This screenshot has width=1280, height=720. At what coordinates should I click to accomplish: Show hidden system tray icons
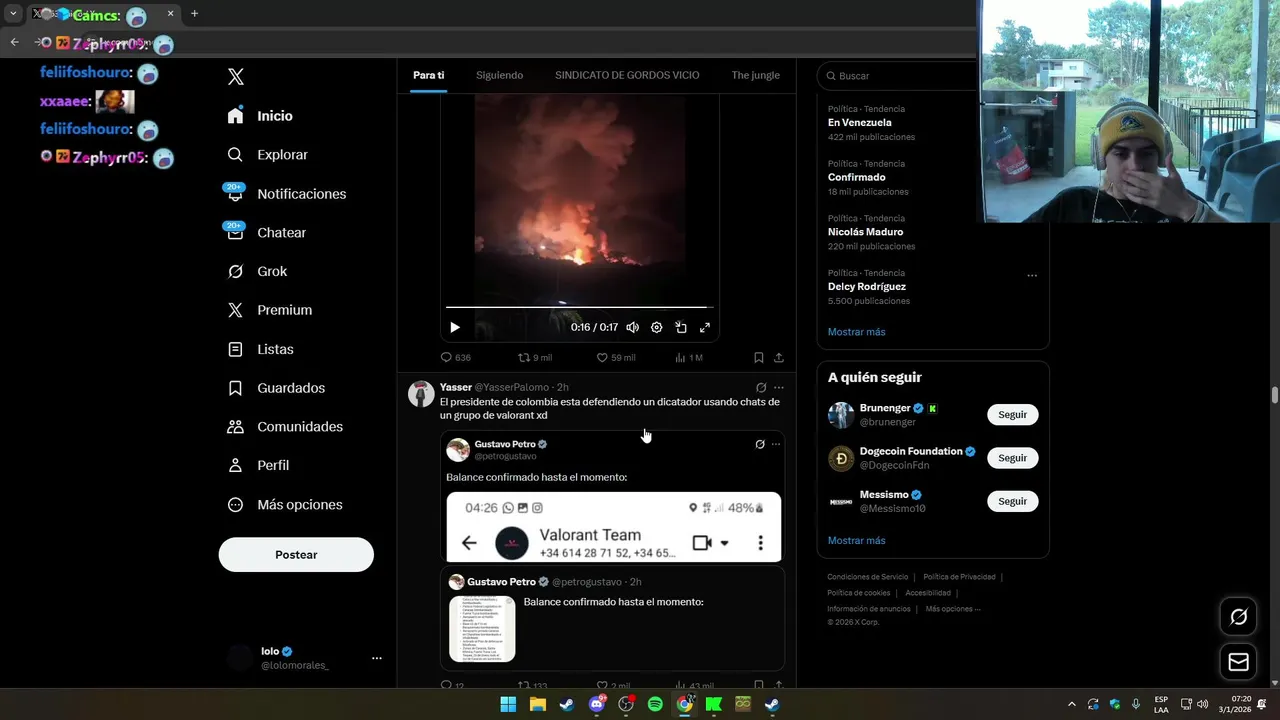pyautogui.click(x=1072, y=704)
